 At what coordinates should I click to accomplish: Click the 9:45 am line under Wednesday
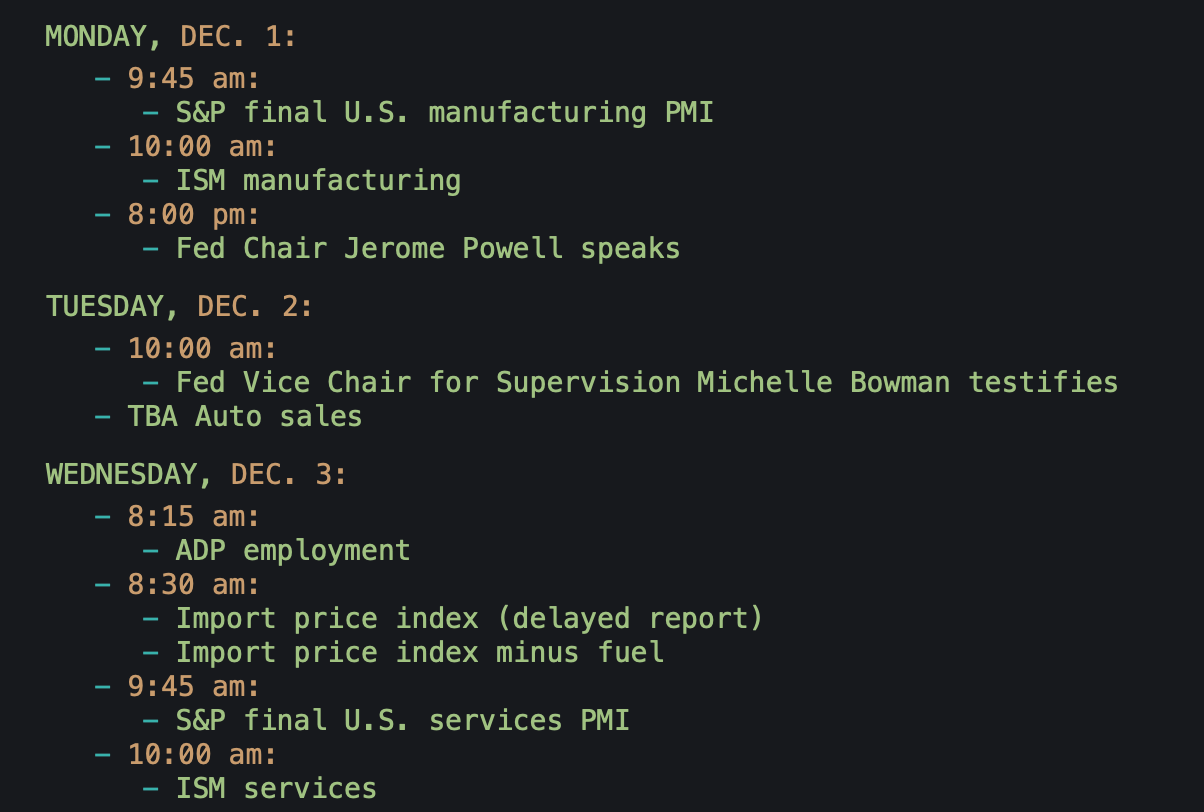click(193, 686)
